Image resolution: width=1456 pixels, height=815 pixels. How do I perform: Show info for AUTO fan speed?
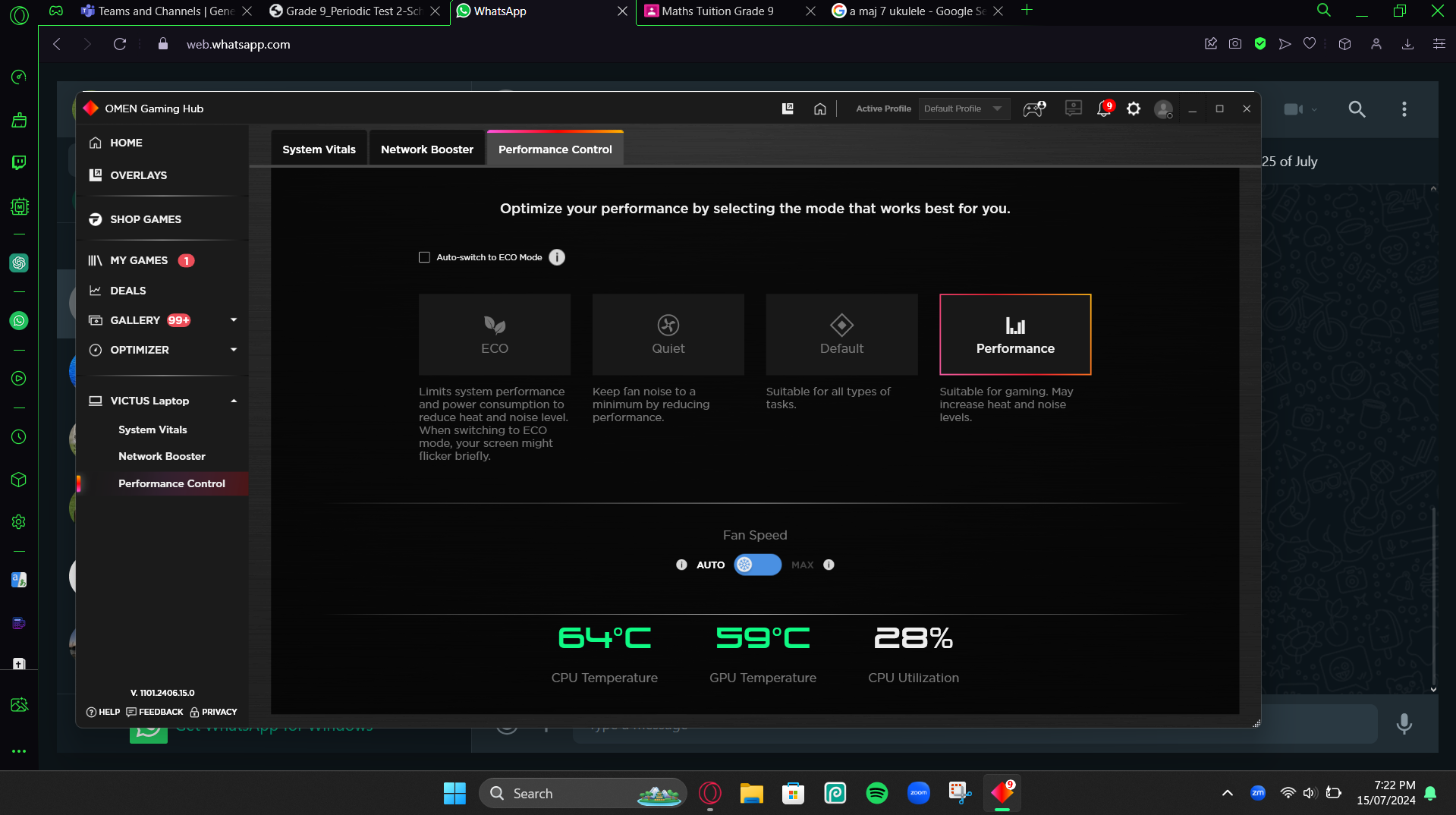[681, 565]
